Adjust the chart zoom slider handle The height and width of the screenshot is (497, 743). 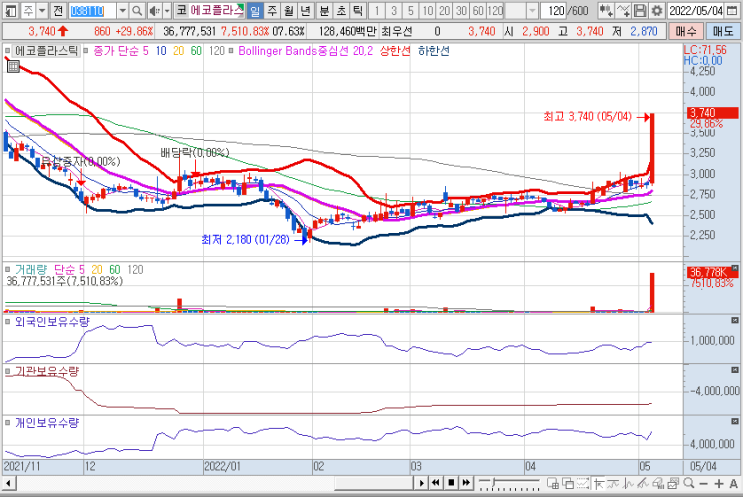coord(493,483)
